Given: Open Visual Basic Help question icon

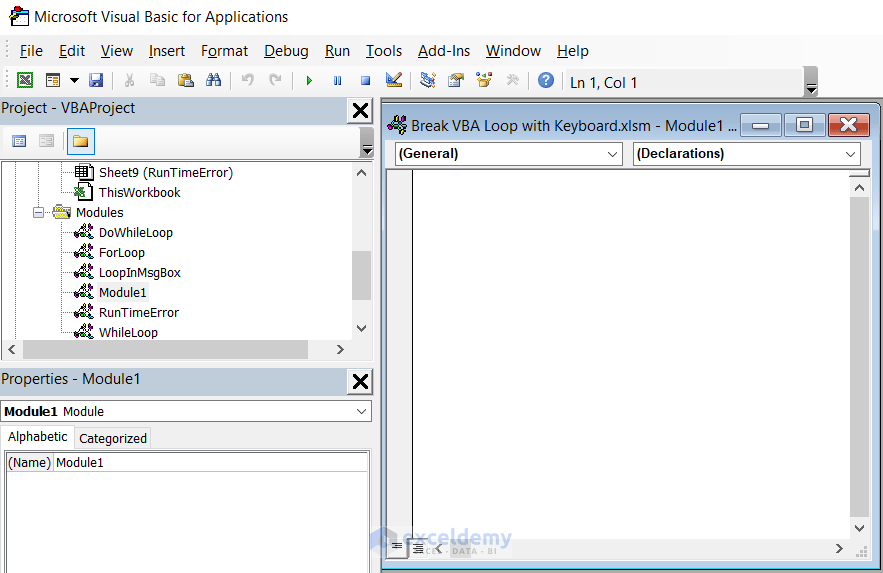Looking at the screenshot, I should click(x=546, y=80).
